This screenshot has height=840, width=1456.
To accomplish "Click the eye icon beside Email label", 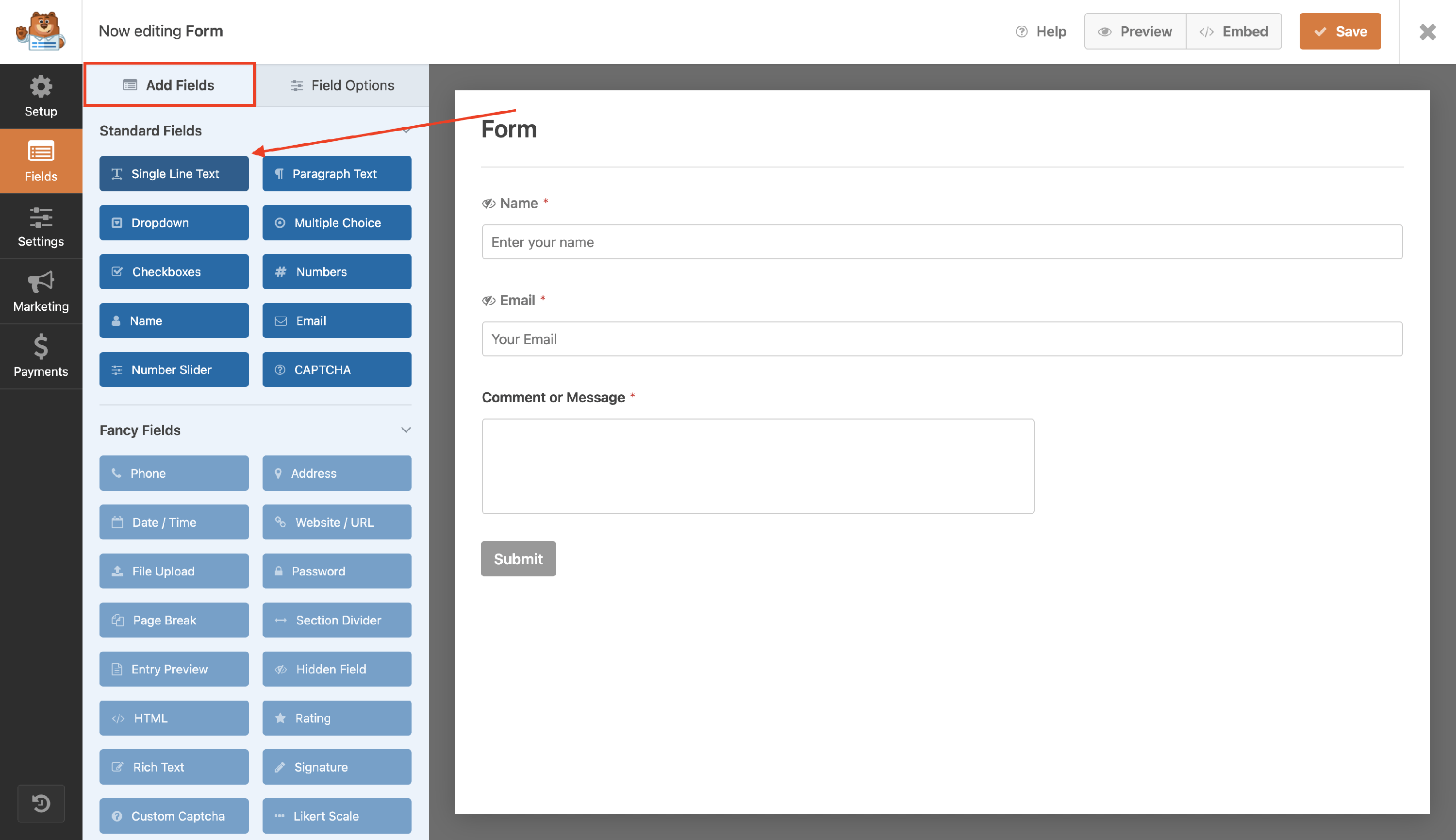I will 488,300.
